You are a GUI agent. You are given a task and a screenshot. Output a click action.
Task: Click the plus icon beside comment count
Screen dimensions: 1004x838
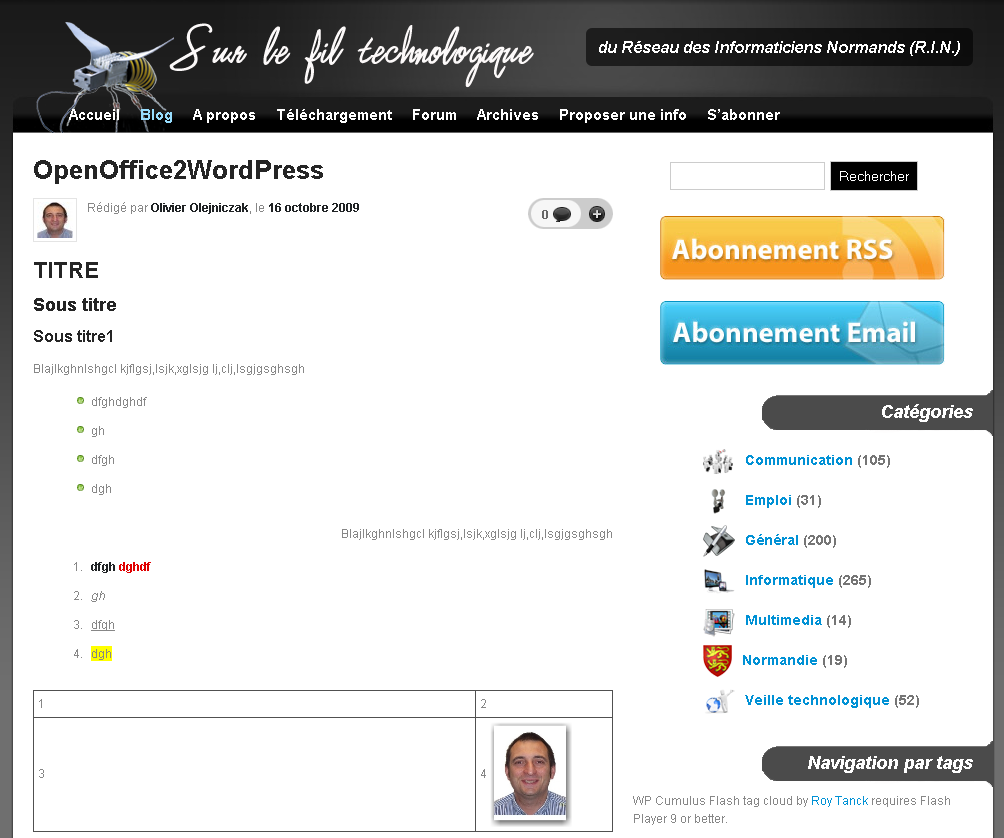[x=597, y=214]
